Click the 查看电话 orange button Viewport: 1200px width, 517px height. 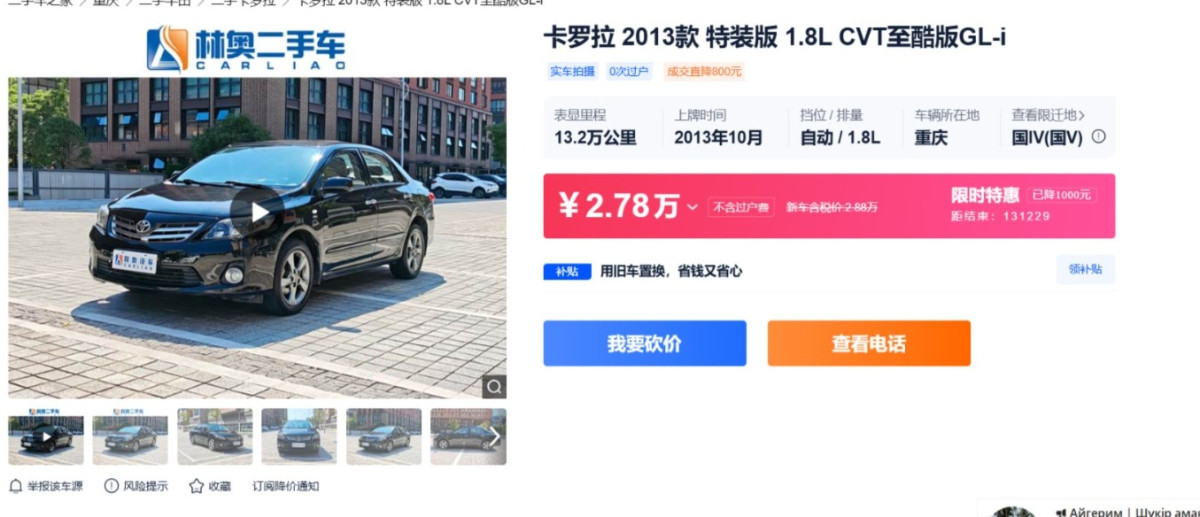pos(869,343)
